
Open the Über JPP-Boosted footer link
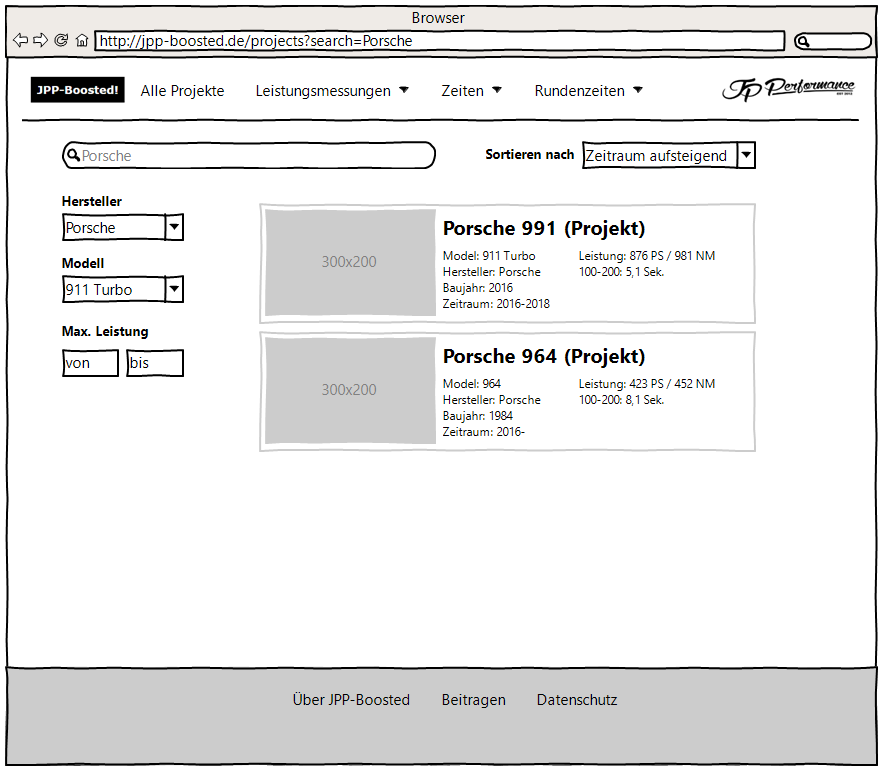click(x=351, y=700)
